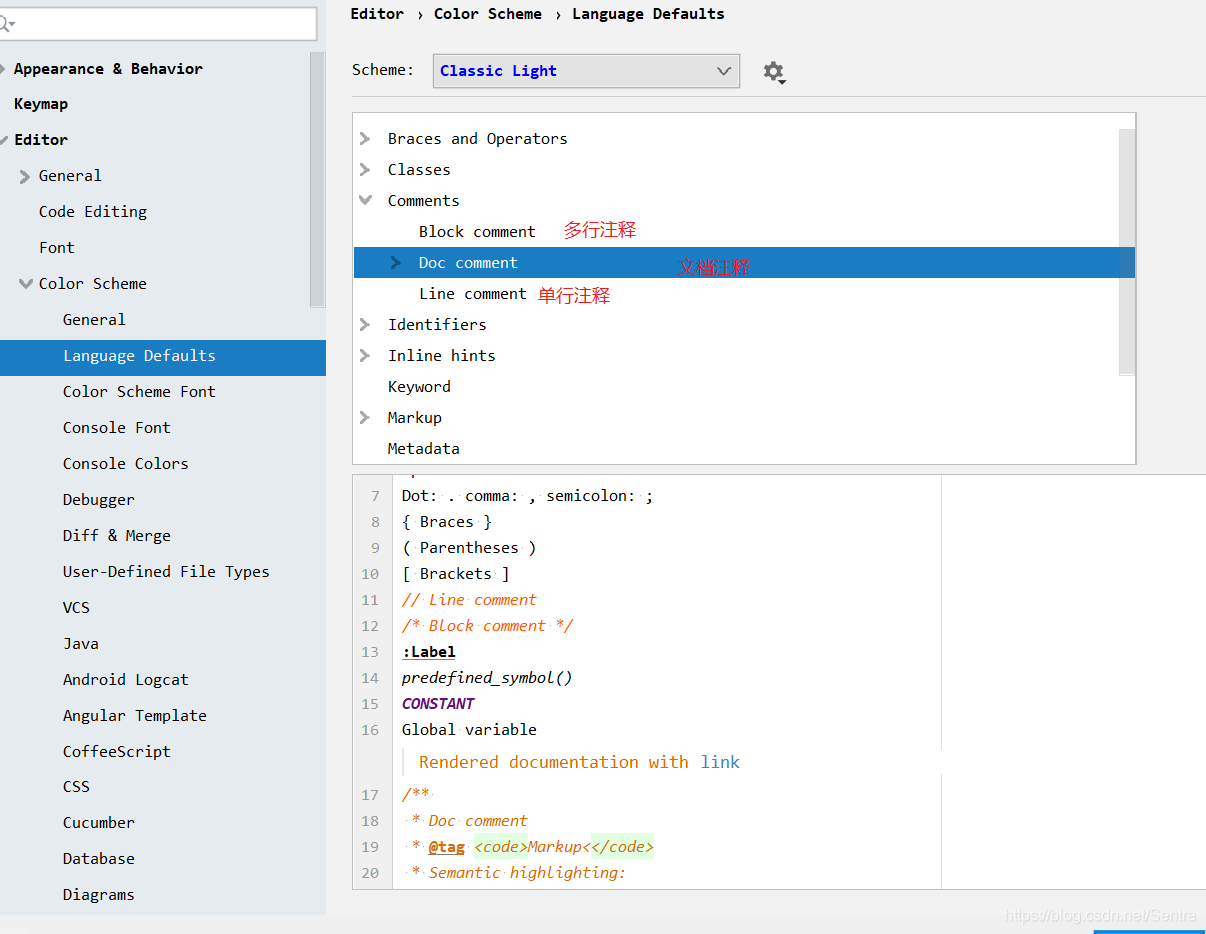Click the settings sidebar scrollbar

point(318,180)
